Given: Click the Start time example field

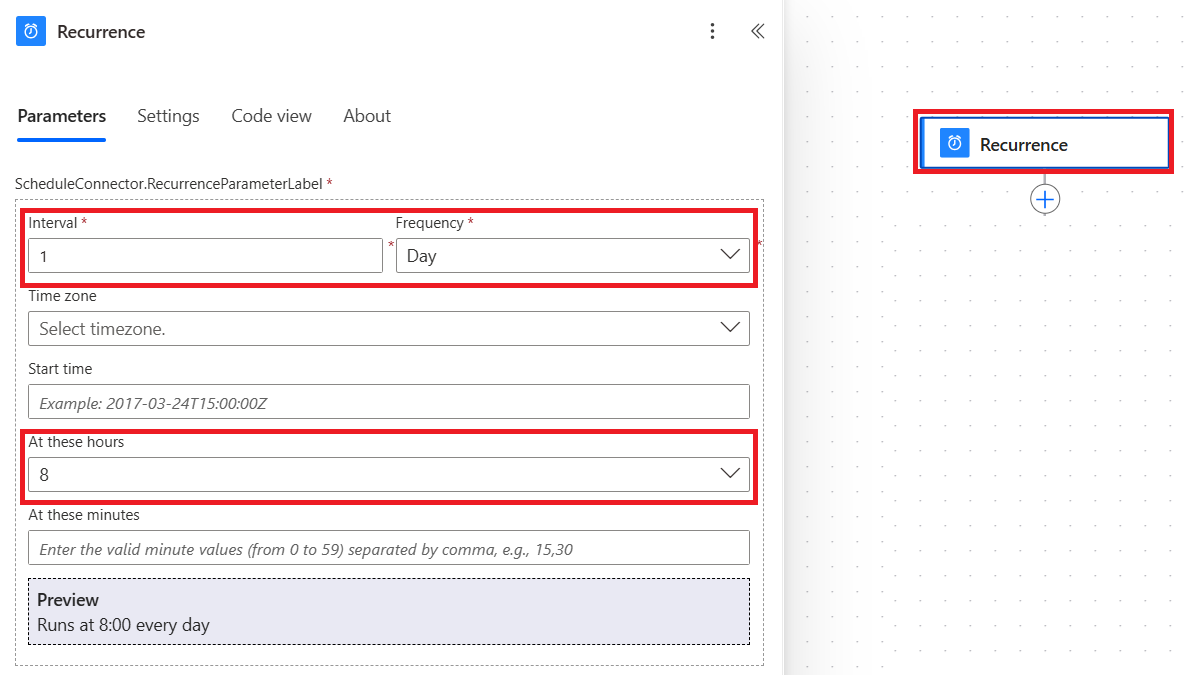Looking at the screenshot, I should click(x=390, y=401).
